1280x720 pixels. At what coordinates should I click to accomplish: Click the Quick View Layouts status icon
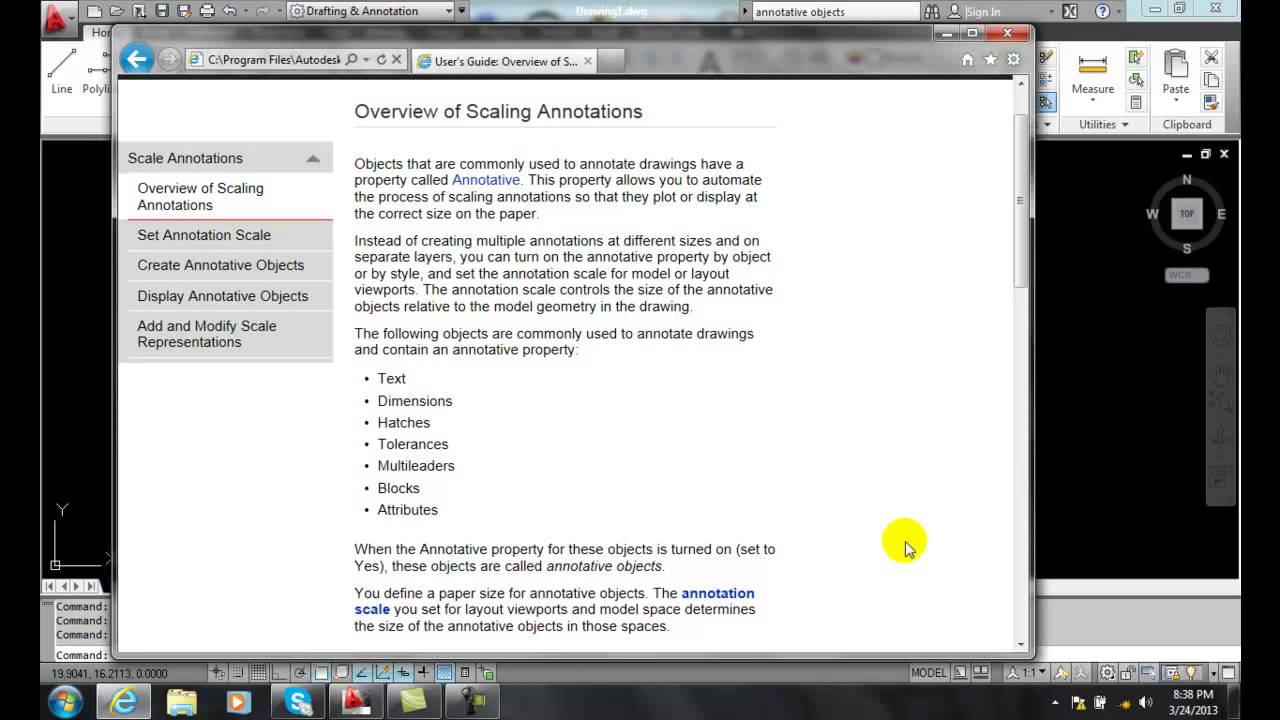[960, 673]
